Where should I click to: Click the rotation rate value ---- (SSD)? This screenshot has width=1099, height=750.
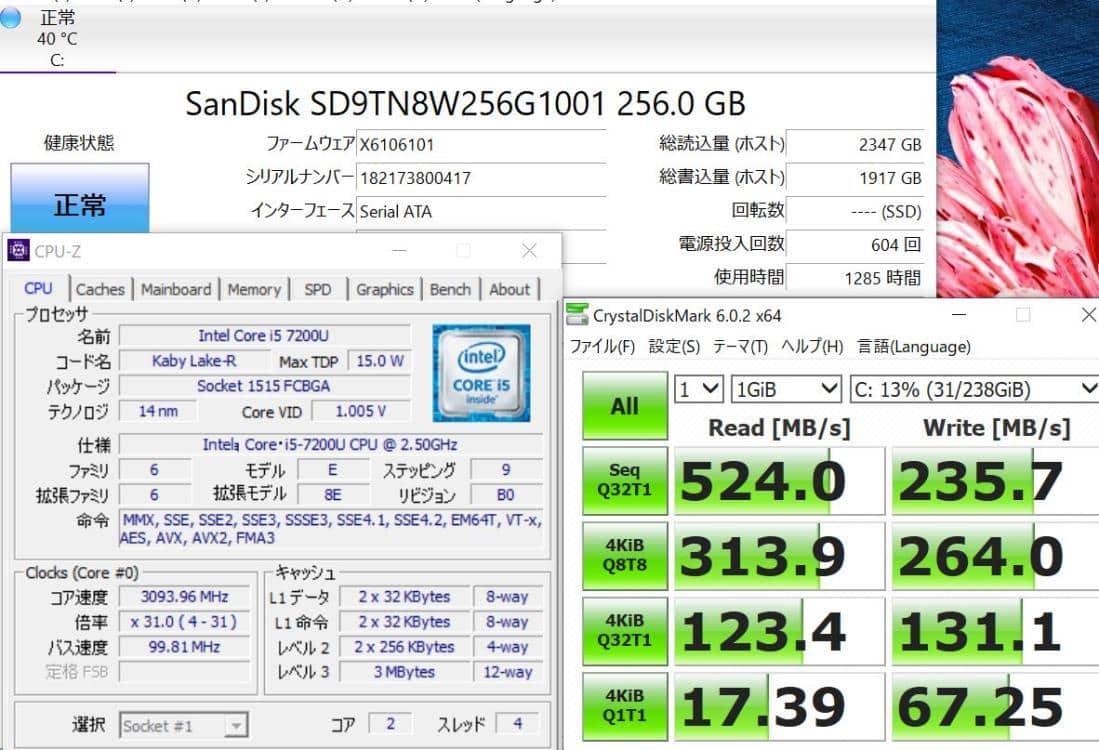(855, 211)
